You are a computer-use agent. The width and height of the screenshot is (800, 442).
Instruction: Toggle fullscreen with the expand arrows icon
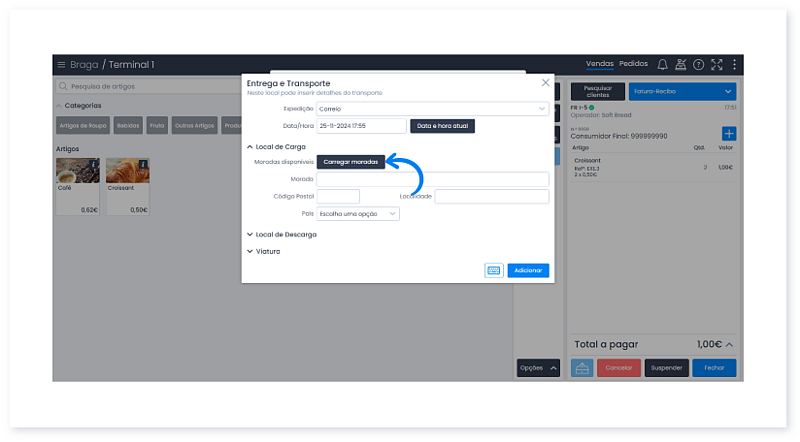point(717,64)
